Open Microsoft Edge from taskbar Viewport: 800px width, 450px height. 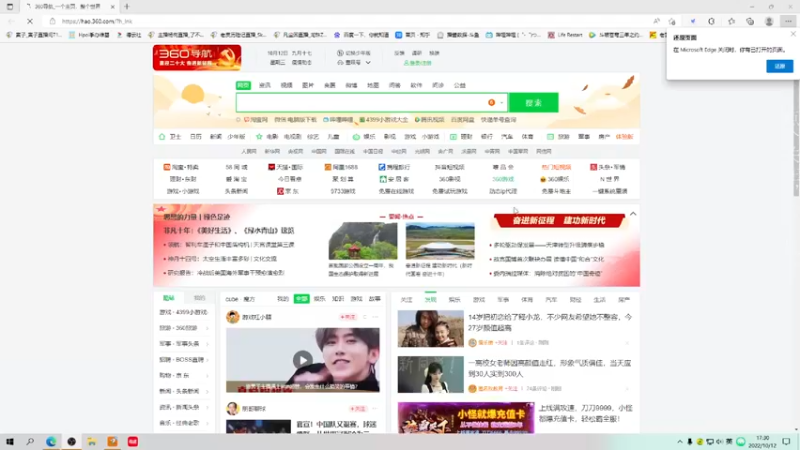[x=51, y=441]
